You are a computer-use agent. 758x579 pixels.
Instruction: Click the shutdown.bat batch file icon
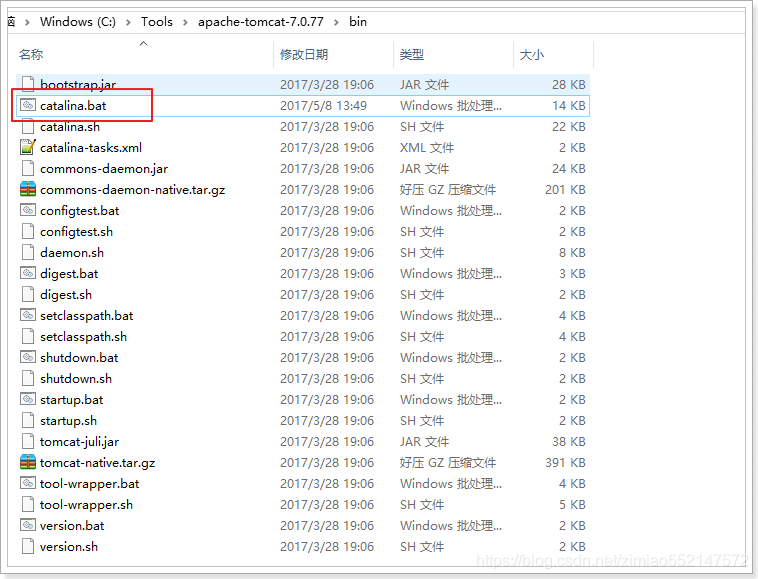pos(28,357)
